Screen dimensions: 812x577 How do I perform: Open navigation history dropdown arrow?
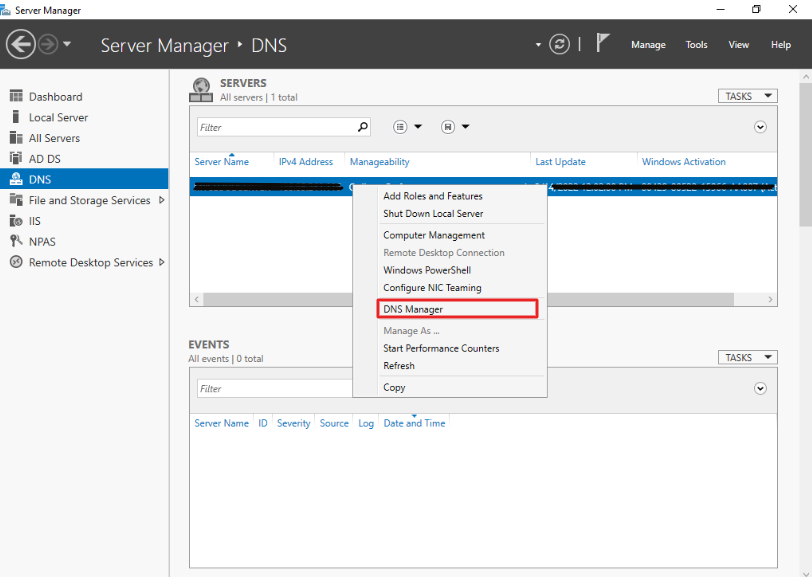67,44
